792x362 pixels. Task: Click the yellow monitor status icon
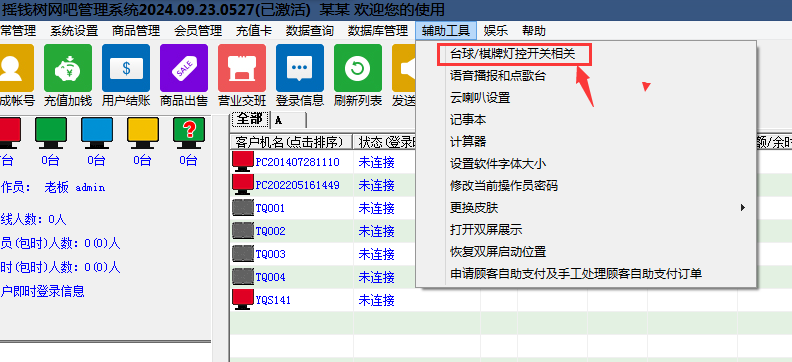143,132
